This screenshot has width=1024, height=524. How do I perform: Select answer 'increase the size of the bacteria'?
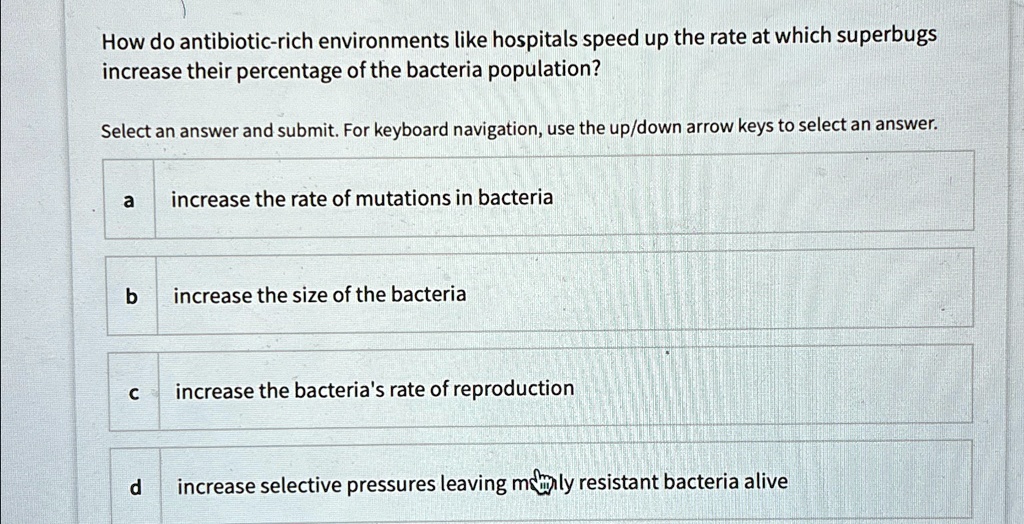[x=540, y=293]
